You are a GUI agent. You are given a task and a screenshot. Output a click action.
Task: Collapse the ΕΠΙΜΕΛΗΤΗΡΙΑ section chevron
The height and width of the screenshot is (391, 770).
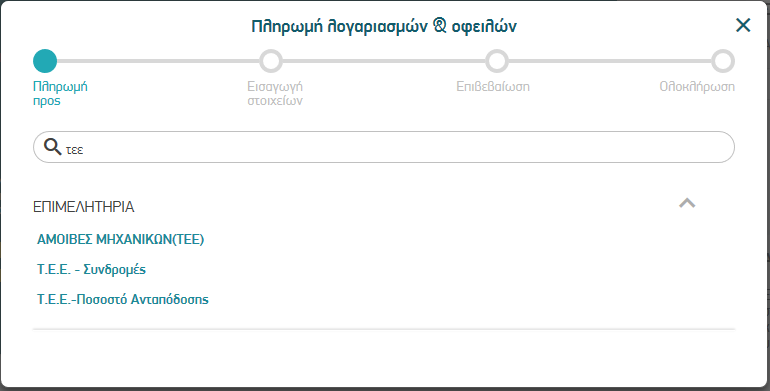click(687, 203)
